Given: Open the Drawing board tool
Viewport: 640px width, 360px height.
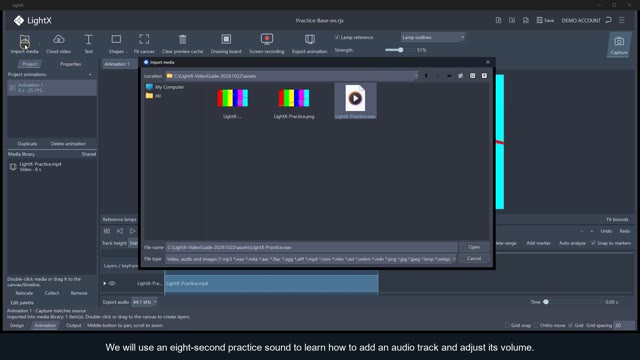Looking at the screenshot, I should tap(226, 44).
